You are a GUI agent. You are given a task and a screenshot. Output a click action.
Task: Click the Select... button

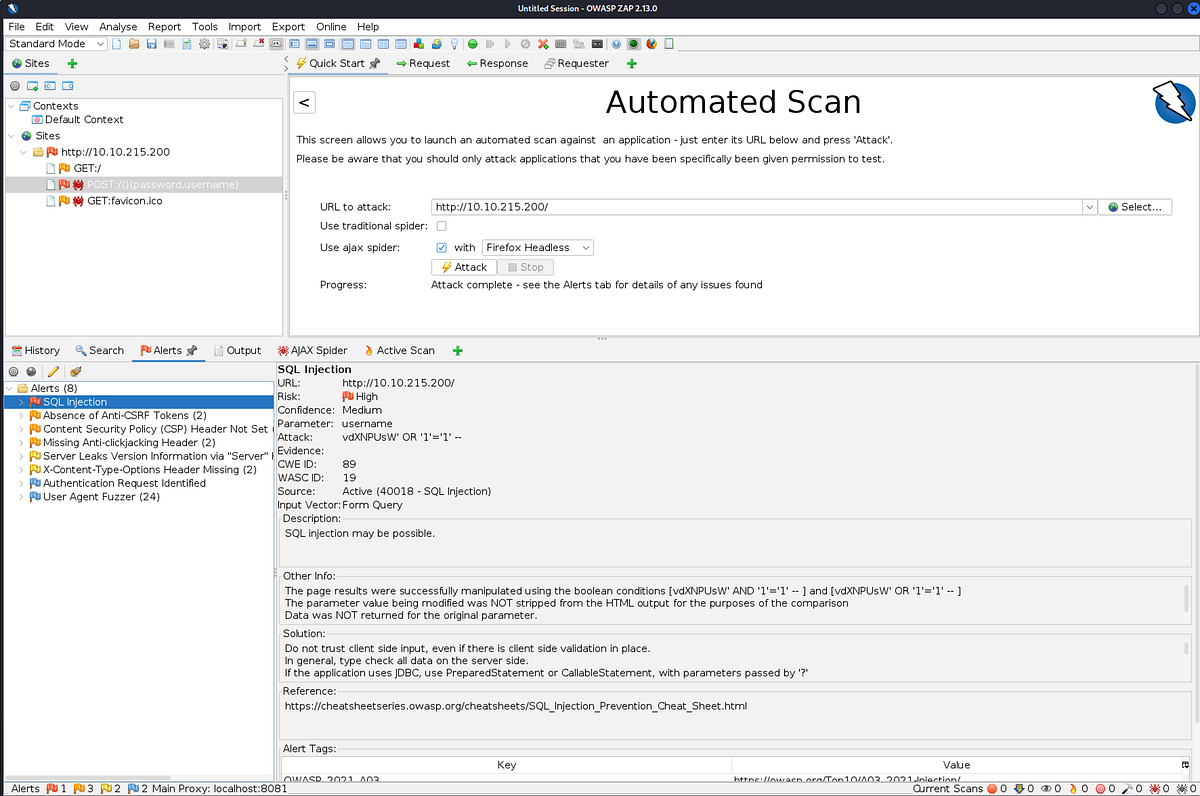1135,207
